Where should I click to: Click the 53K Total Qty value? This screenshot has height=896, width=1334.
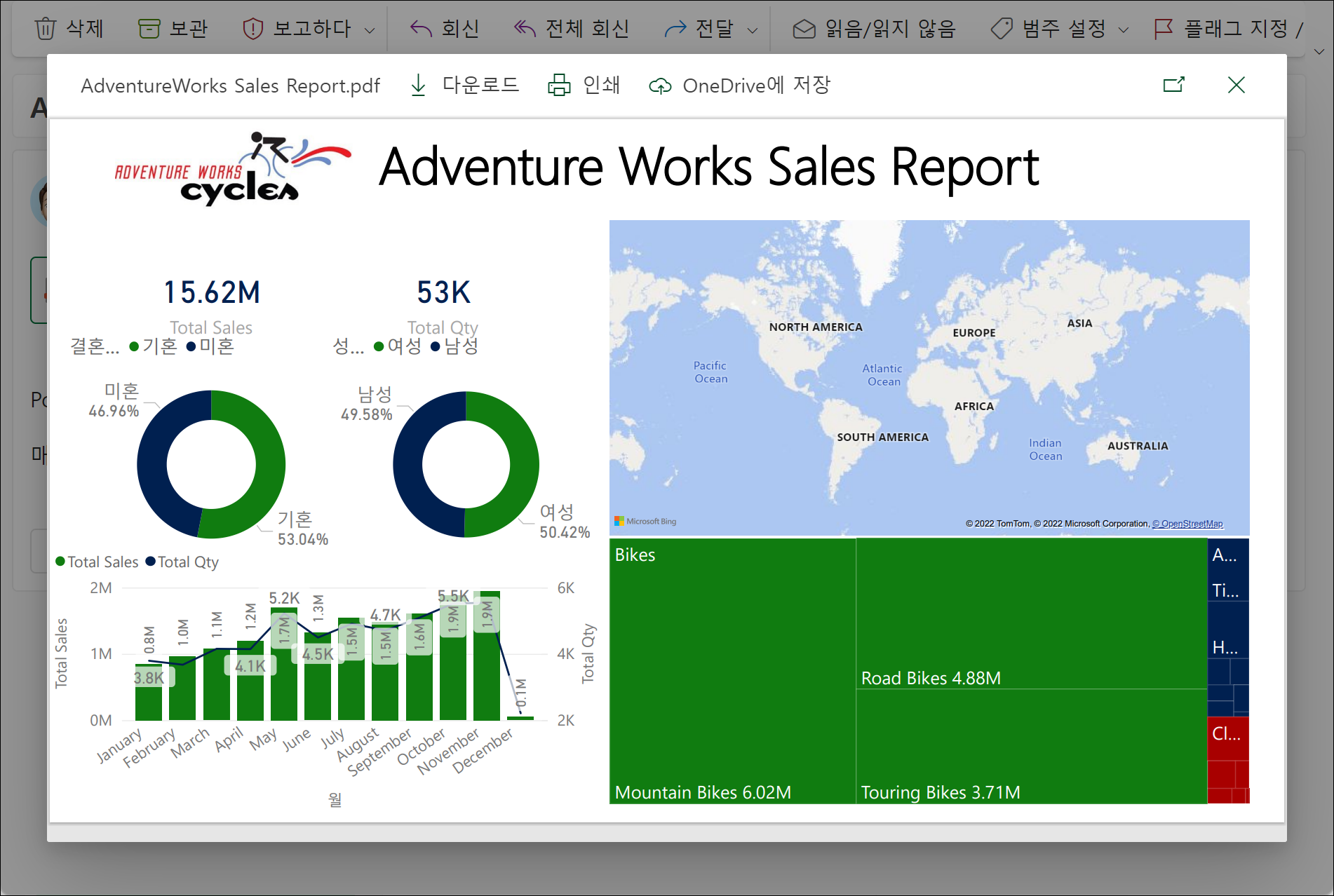coord(443,292)
